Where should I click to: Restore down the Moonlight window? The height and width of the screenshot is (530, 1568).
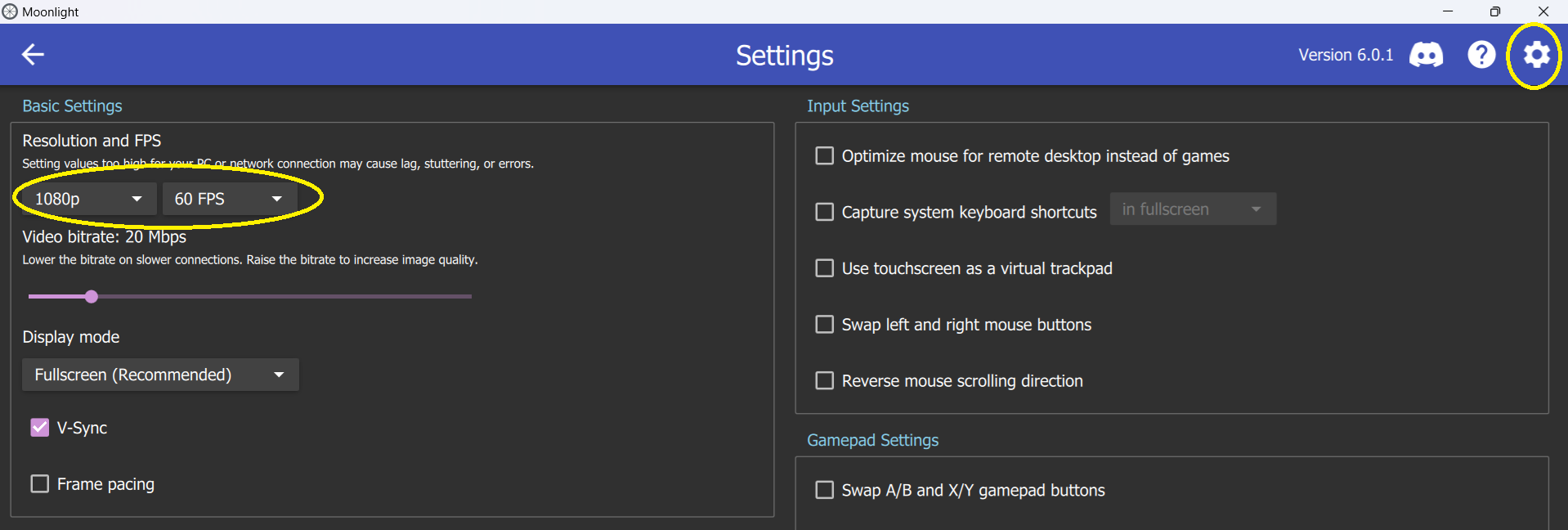tap(1495, 11)
